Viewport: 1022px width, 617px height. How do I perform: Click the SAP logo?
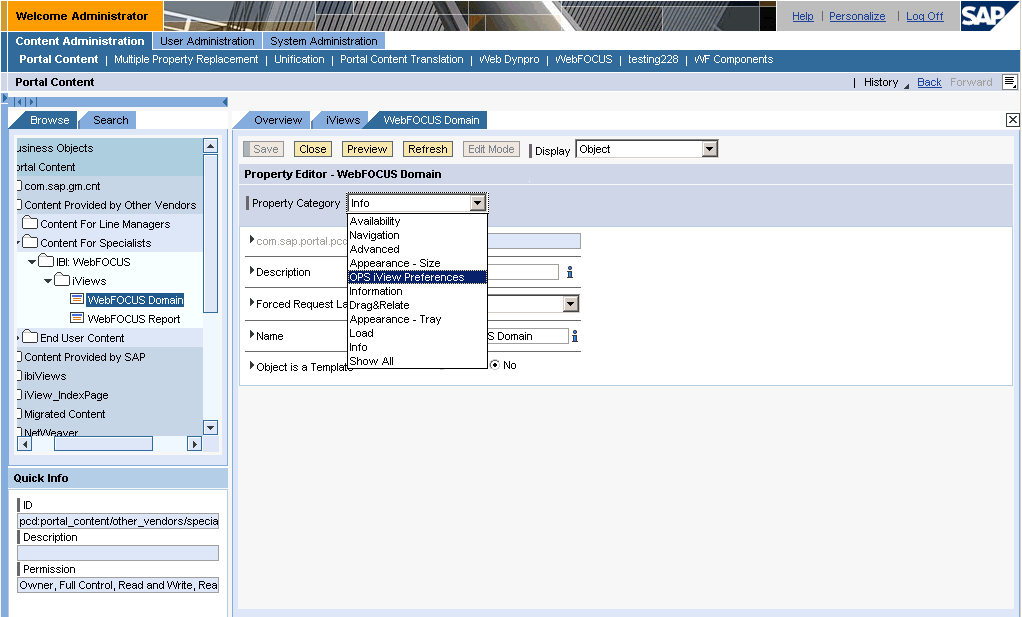(x=989, y=16)
